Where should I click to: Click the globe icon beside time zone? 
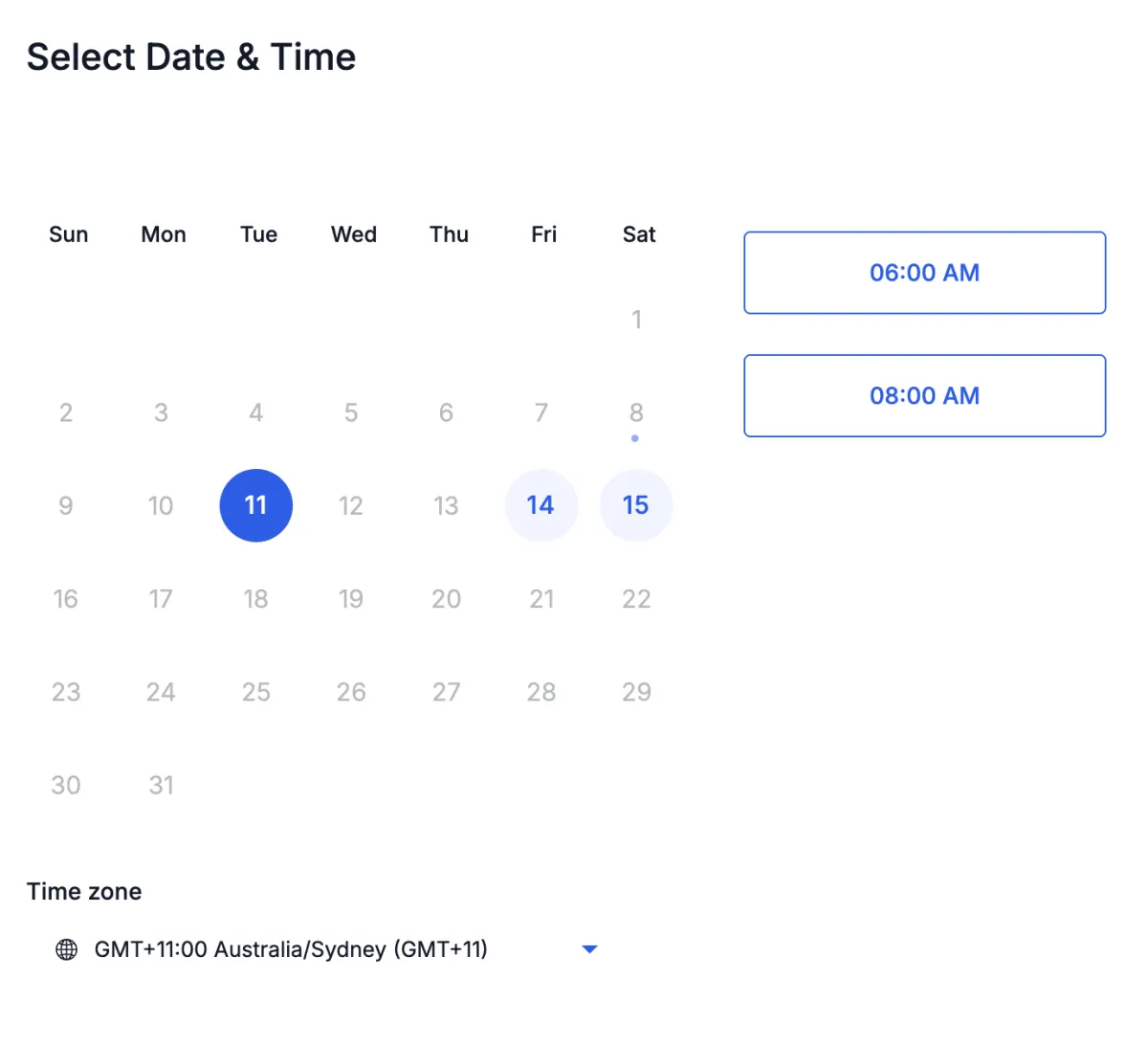pos(66,949)
